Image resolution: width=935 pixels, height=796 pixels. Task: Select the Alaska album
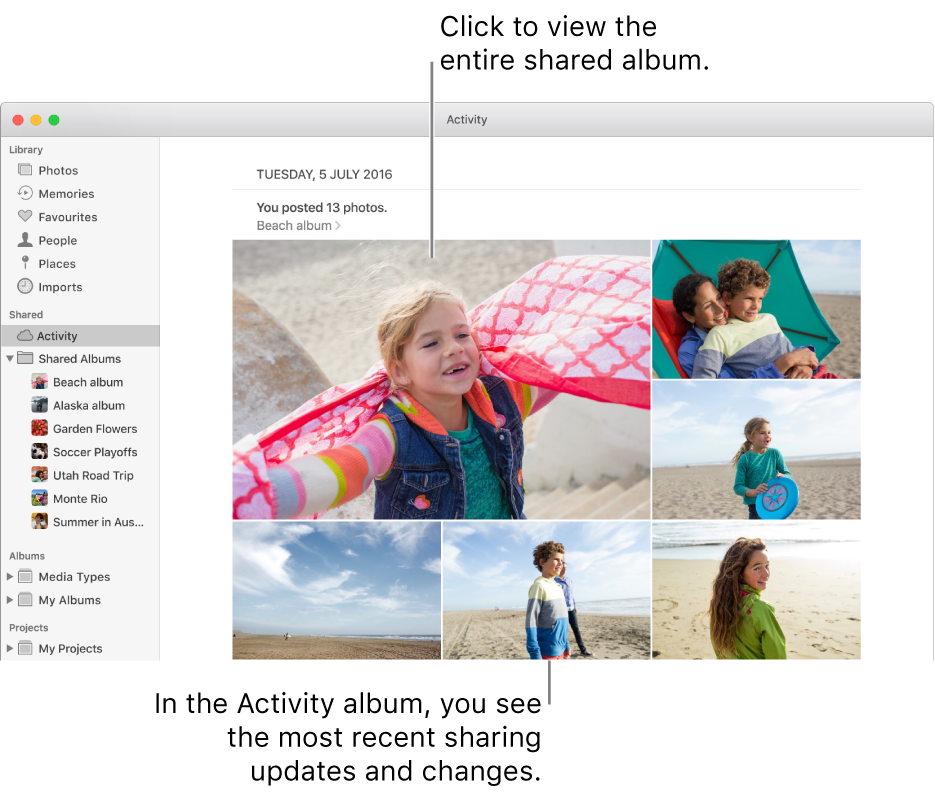[x=88, y=405]
